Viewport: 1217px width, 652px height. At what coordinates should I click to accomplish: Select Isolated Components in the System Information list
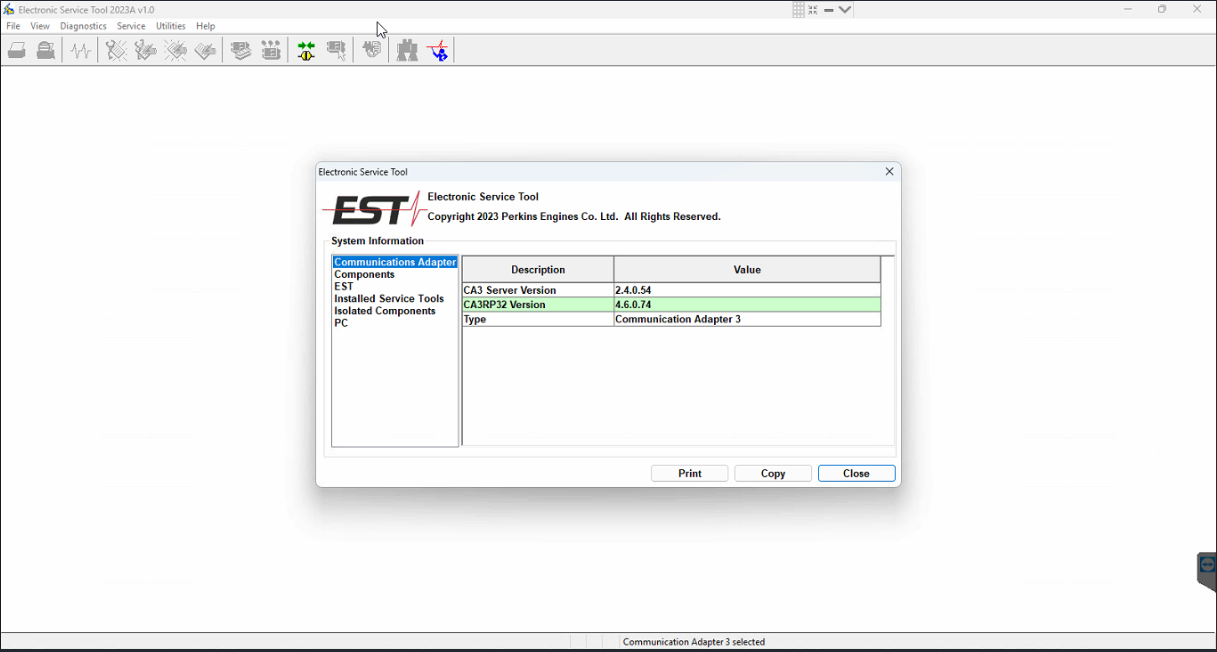[385, 311]
